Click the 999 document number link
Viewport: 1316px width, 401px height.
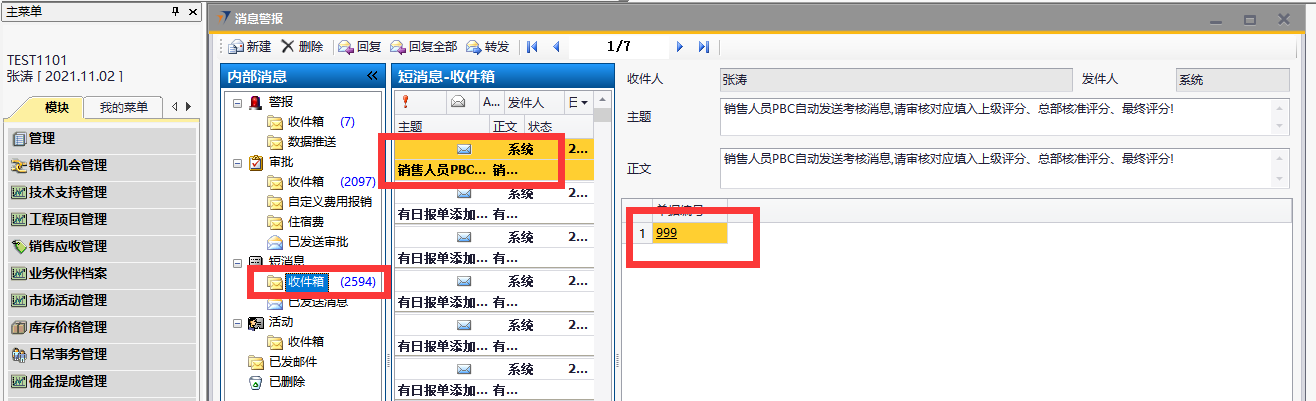tap(666, 233)
